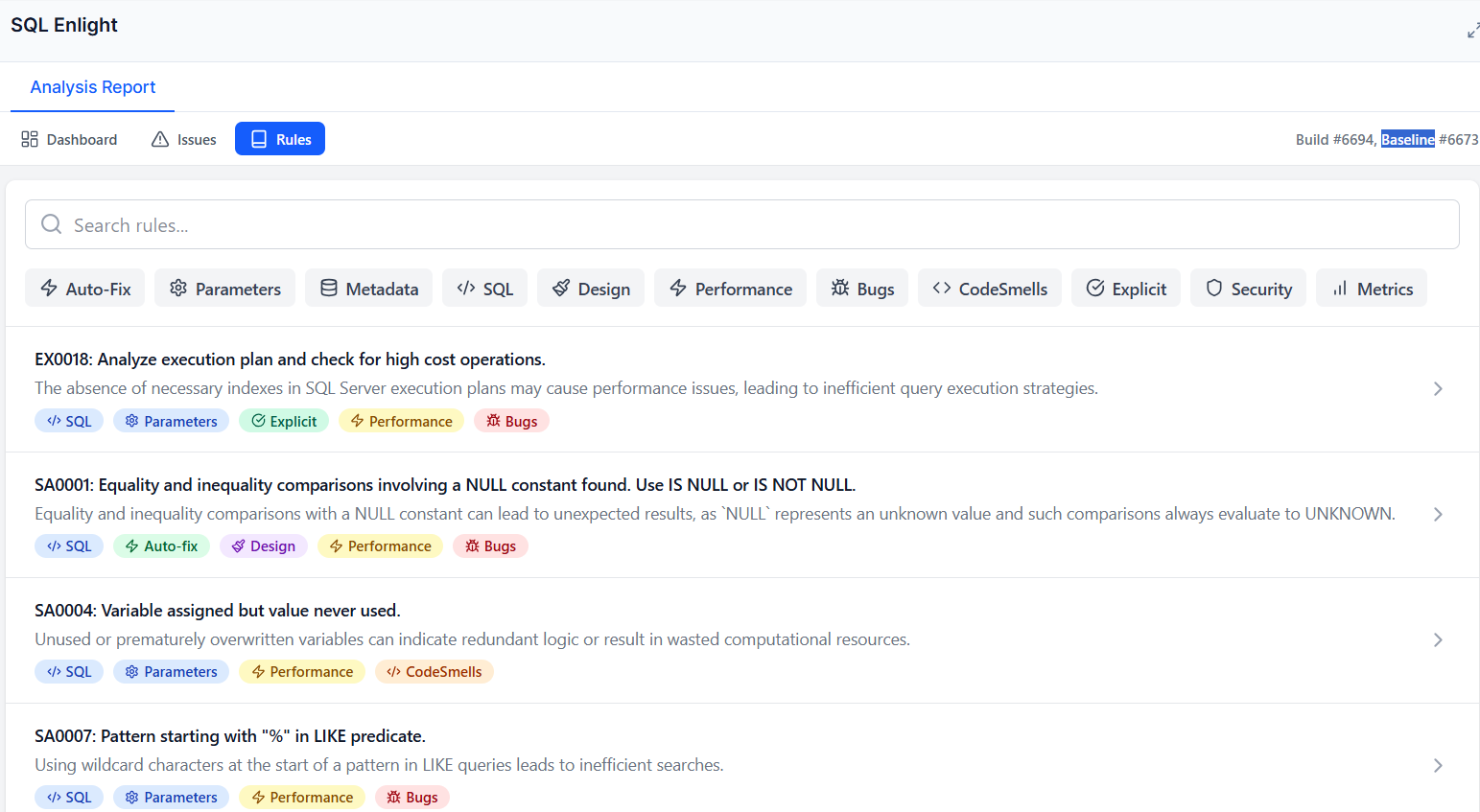Toggle the Auto-Fix filter chip

[x=85, y=288]
